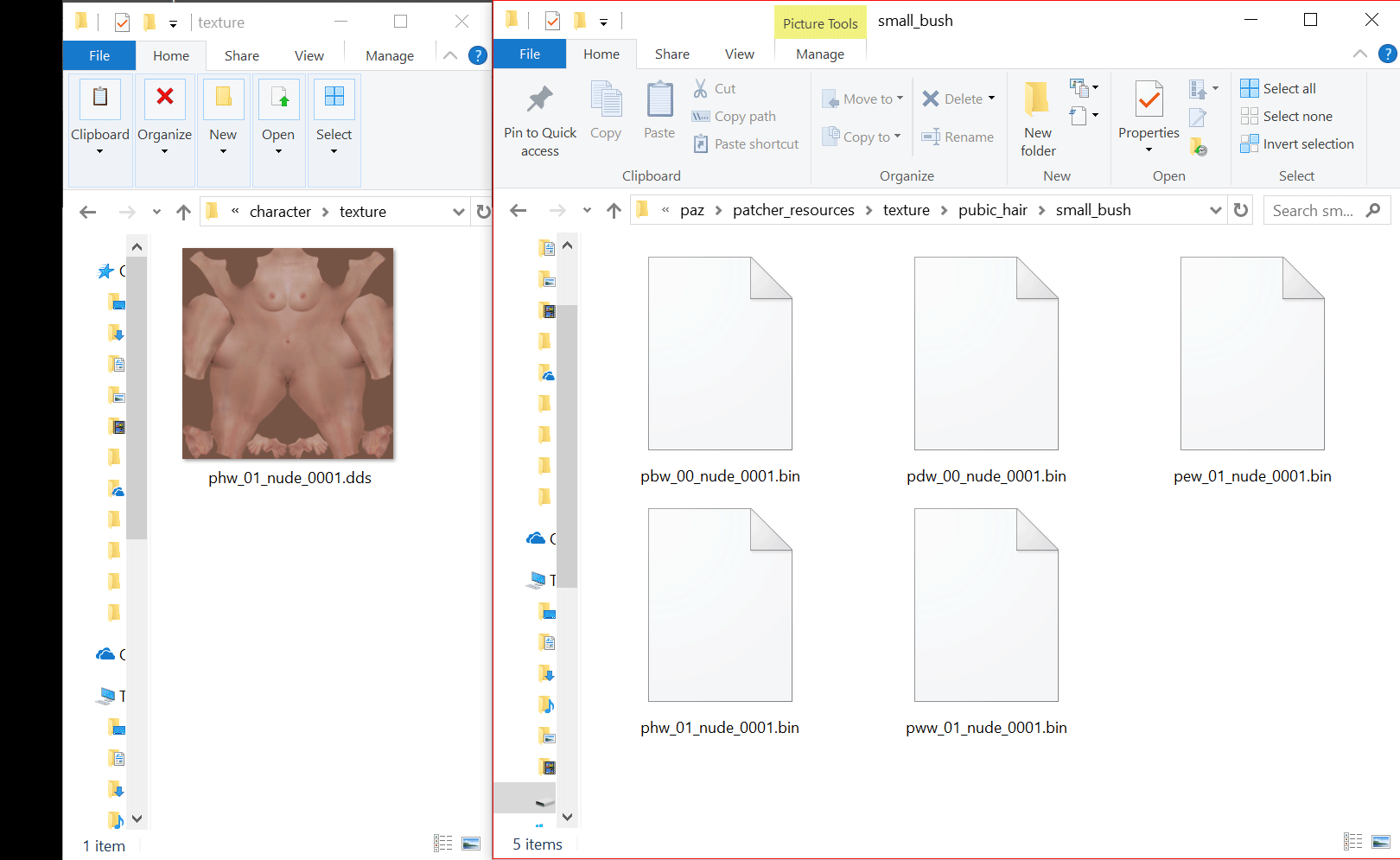Switch texture window to details view

click(x=443, y=844)
